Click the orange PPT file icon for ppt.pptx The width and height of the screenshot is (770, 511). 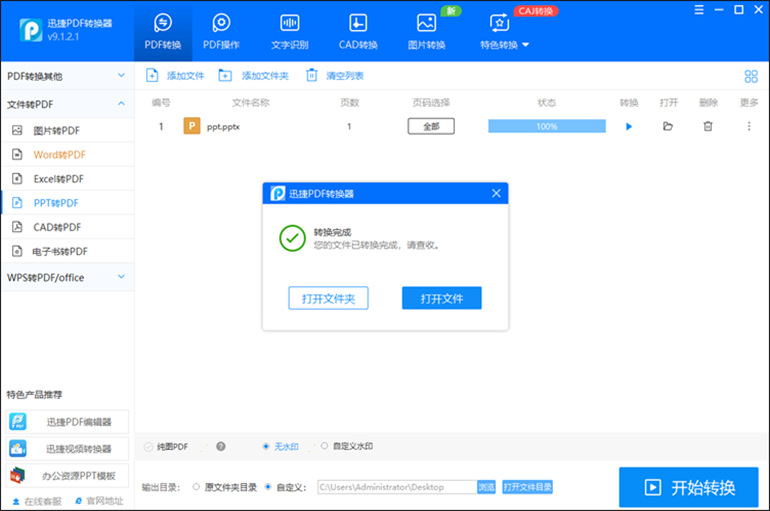point(192,126)
